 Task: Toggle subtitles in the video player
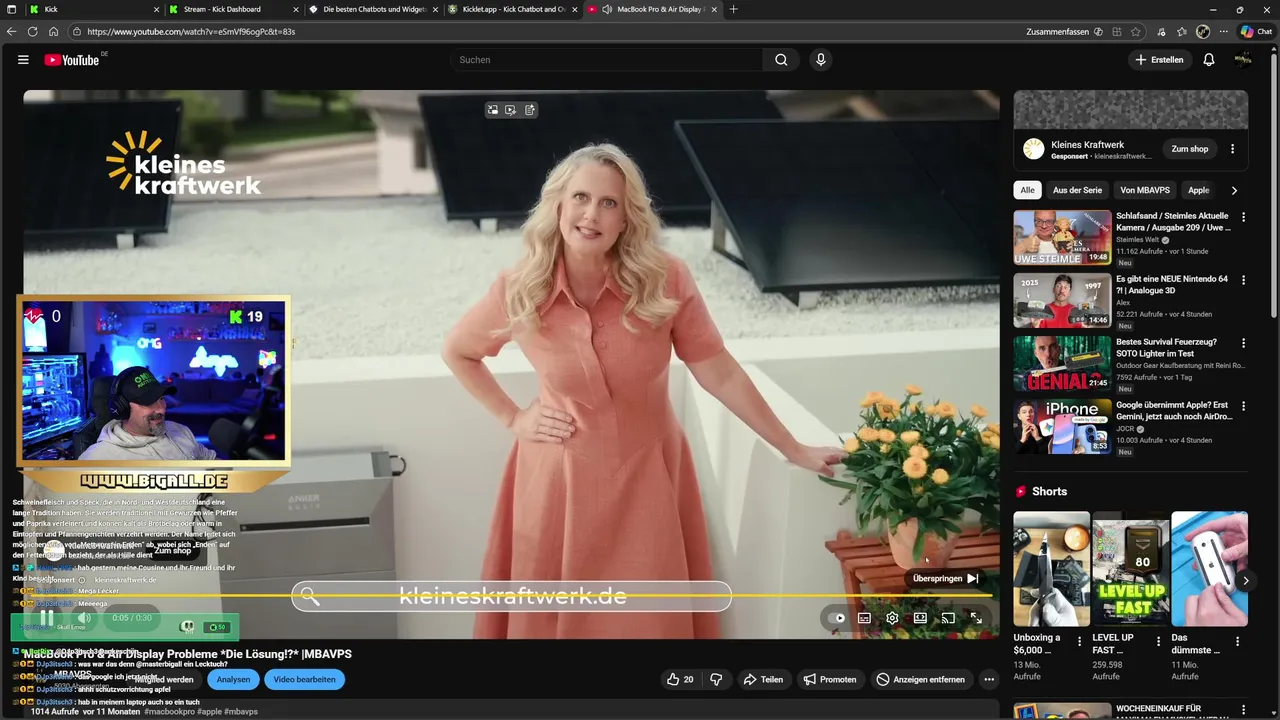864,618
